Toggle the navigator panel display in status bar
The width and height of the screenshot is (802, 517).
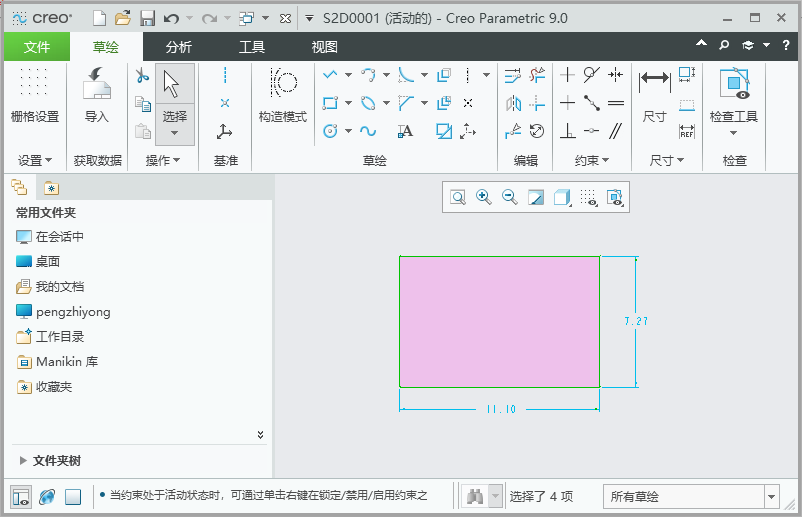pyautogui.click(x=21, y=497)
